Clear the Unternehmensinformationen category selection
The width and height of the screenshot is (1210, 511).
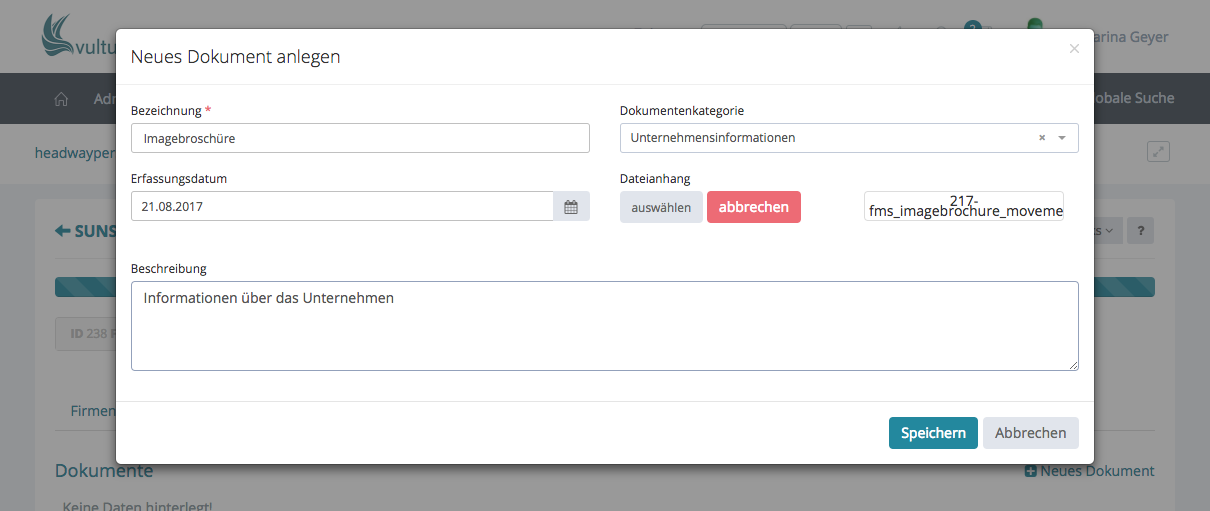pyautogui.click(x=1041, y=138)
